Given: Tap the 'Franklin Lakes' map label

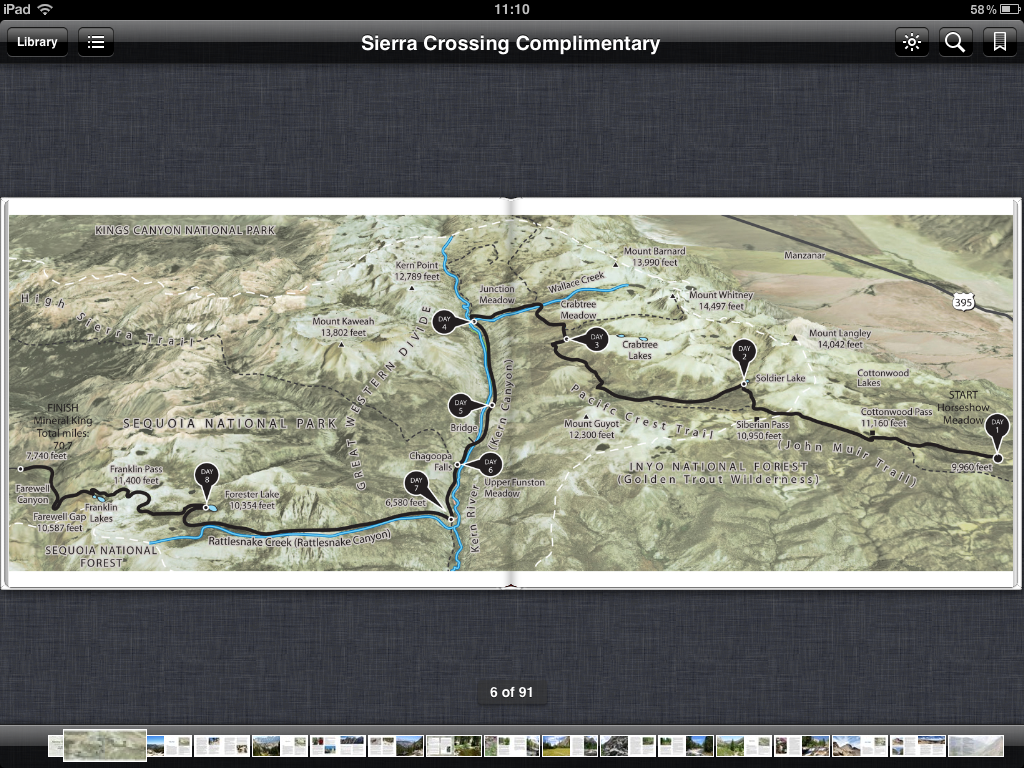Looking at the screenshot, I should click(x=101, y=513).
